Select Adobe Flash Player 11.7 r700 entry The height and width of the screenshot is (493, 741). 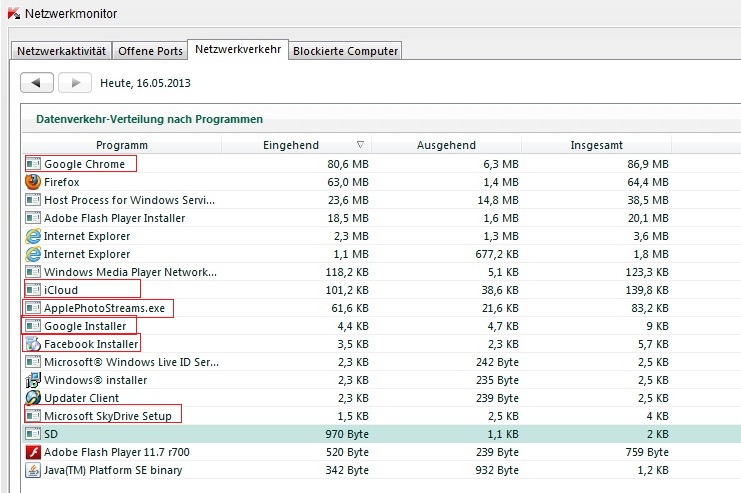click(x=117, y=452)
